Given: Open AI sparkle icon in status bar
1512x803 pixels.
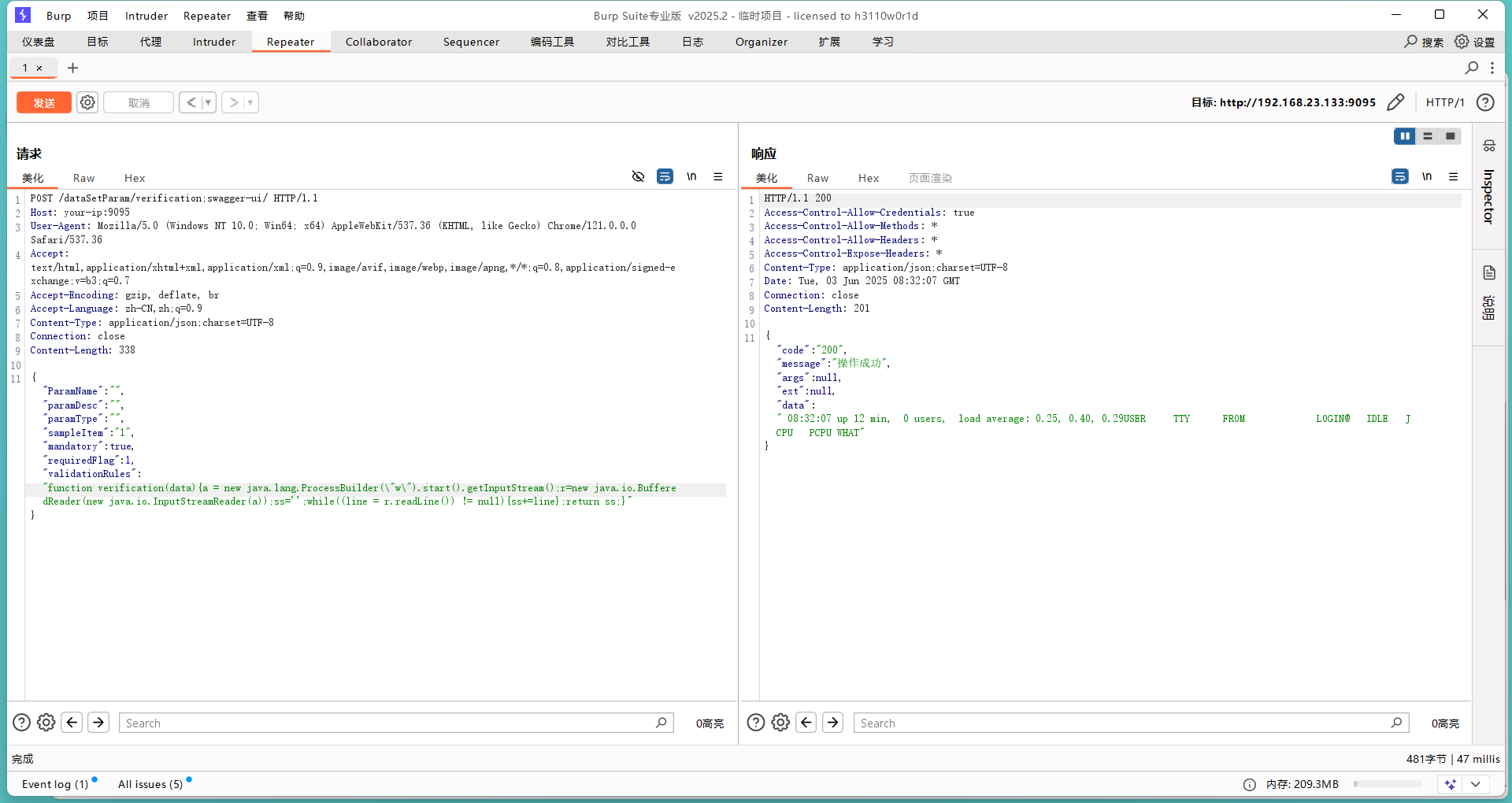Looking at the screenshot, I should (x=1451, y=784).
